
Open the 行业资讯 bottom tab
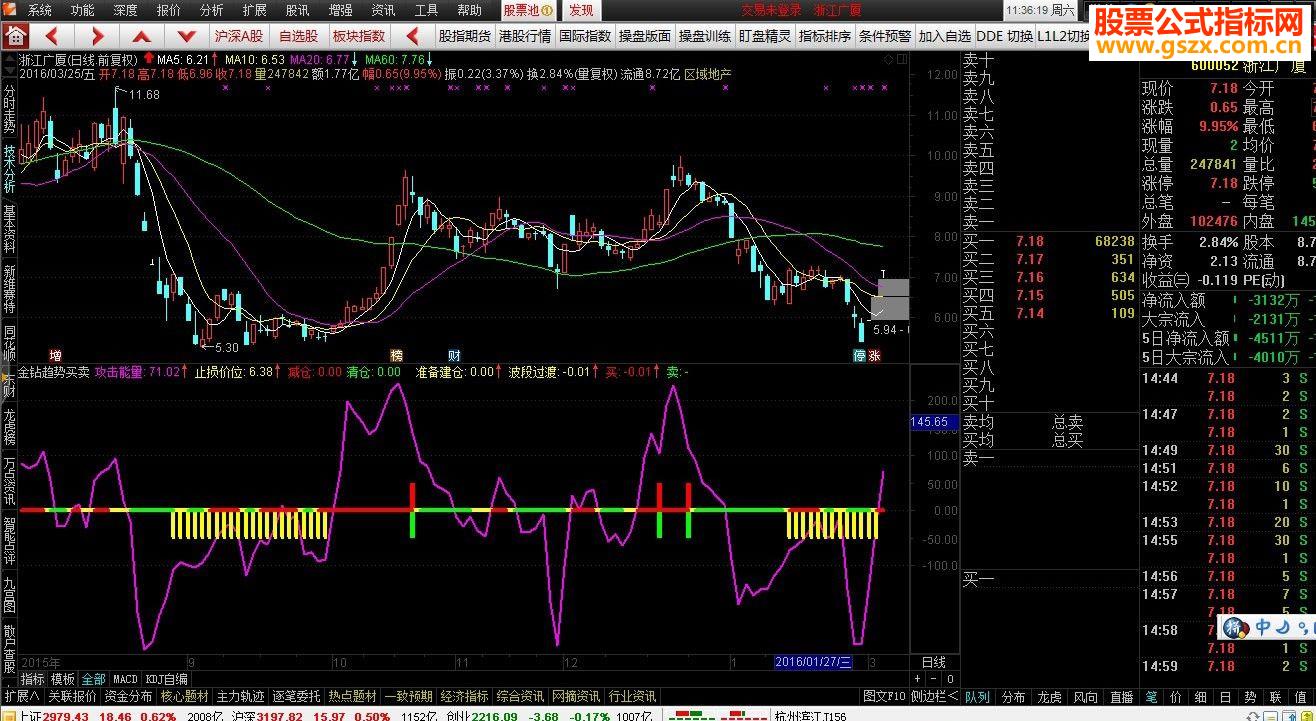pyautogui.click(x=633, y=696)
